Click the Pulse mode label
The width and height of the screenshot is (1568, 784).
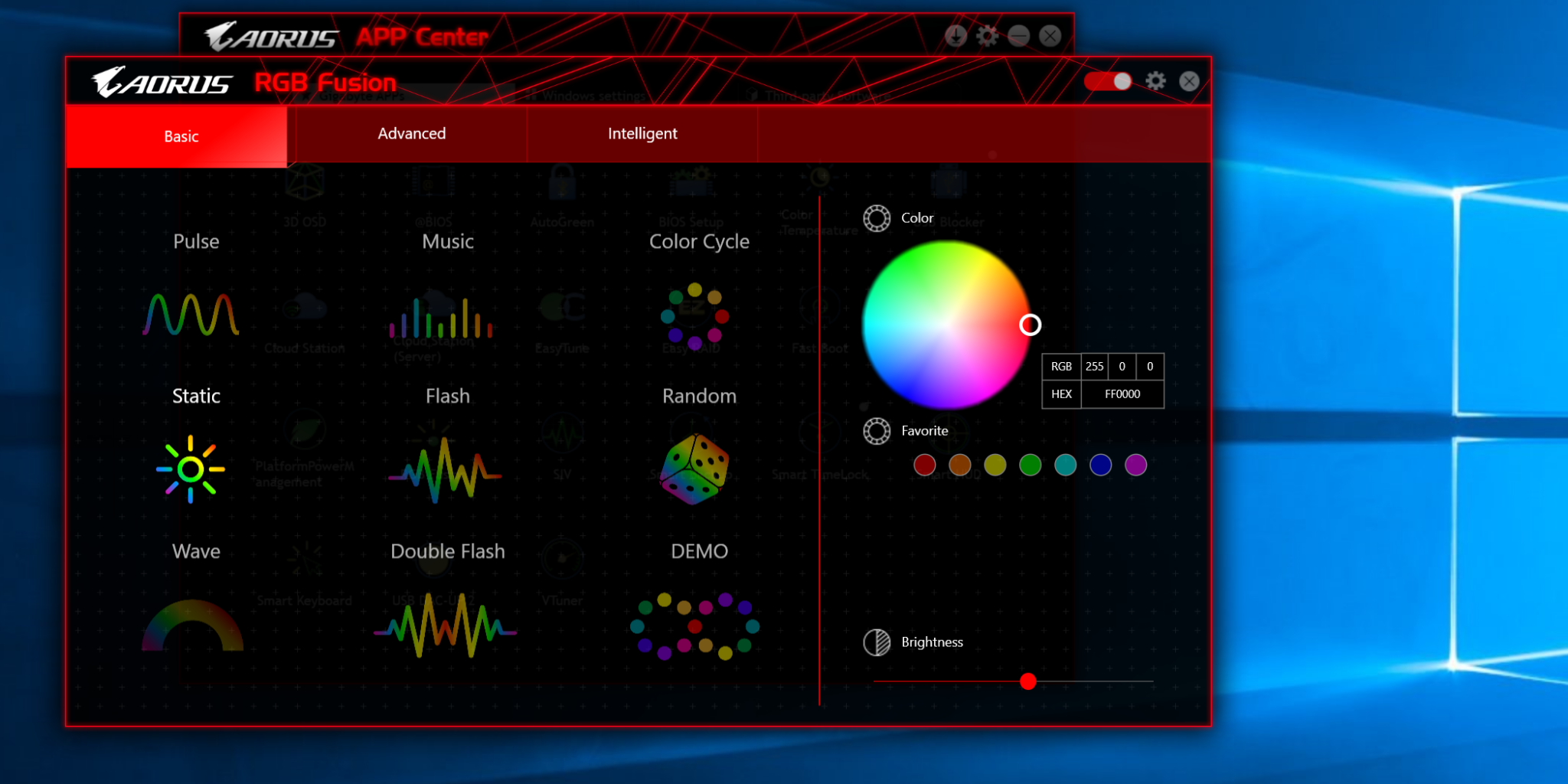click(196, 242)
